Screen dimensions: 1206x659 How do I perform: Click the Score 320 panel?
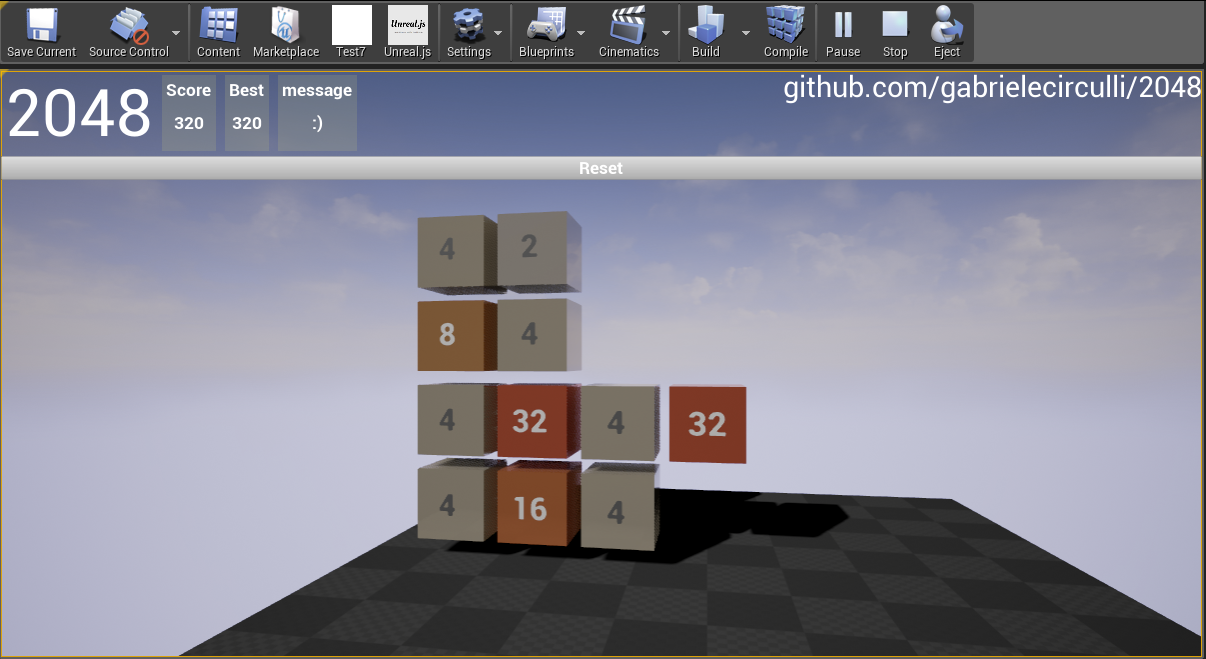(189, 113)
